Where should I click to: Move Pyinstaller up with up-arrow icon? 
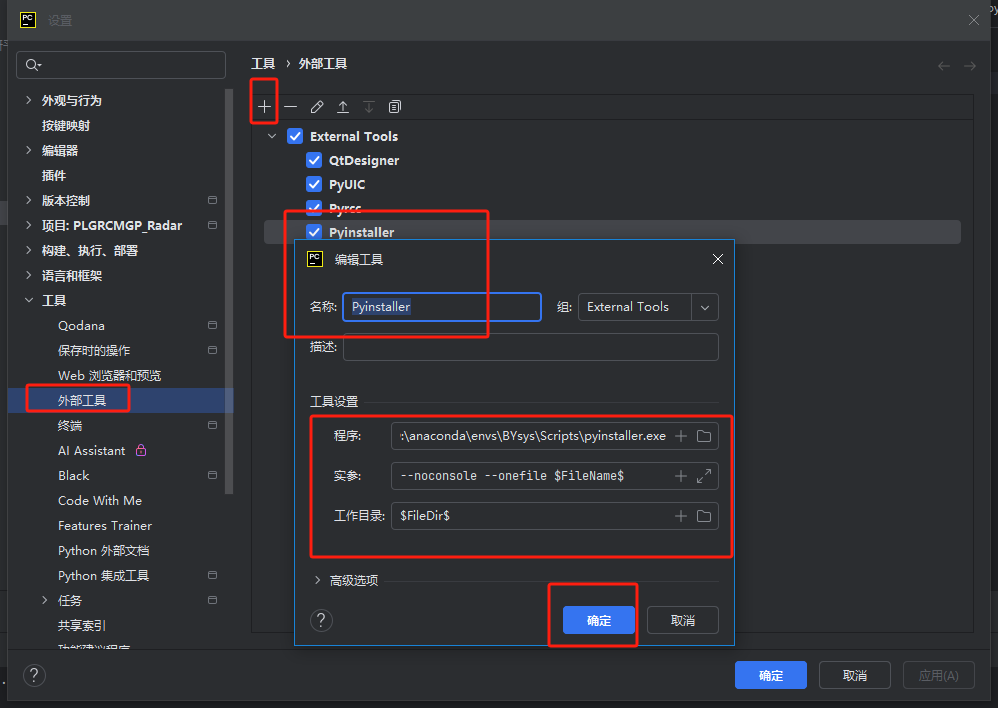click(343, 106)
